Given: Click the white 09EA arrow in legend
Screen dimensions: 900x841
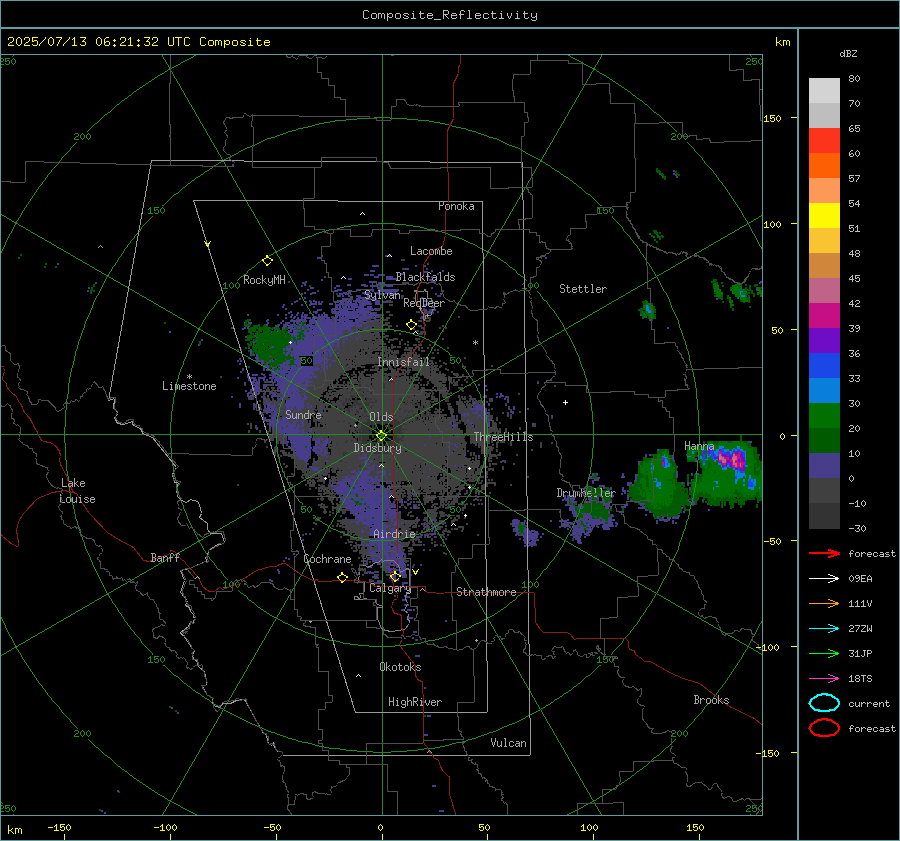Looking at the screenshot, I should point(824,578).
